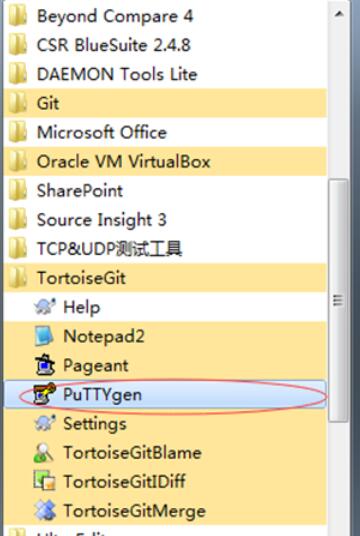Collapse the TortoiseGit folder
Image resolution: width=360 pixels, height=536 pixels.
tap(165, 278)
